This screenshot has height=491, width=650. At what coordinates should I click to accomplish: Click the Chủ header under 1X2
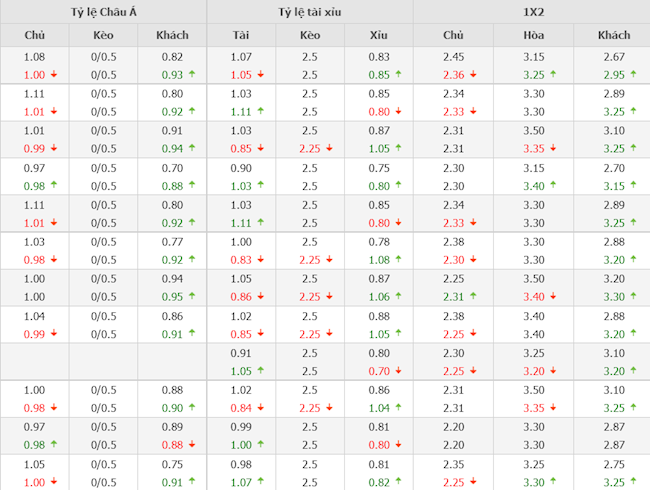pos(453,35)
